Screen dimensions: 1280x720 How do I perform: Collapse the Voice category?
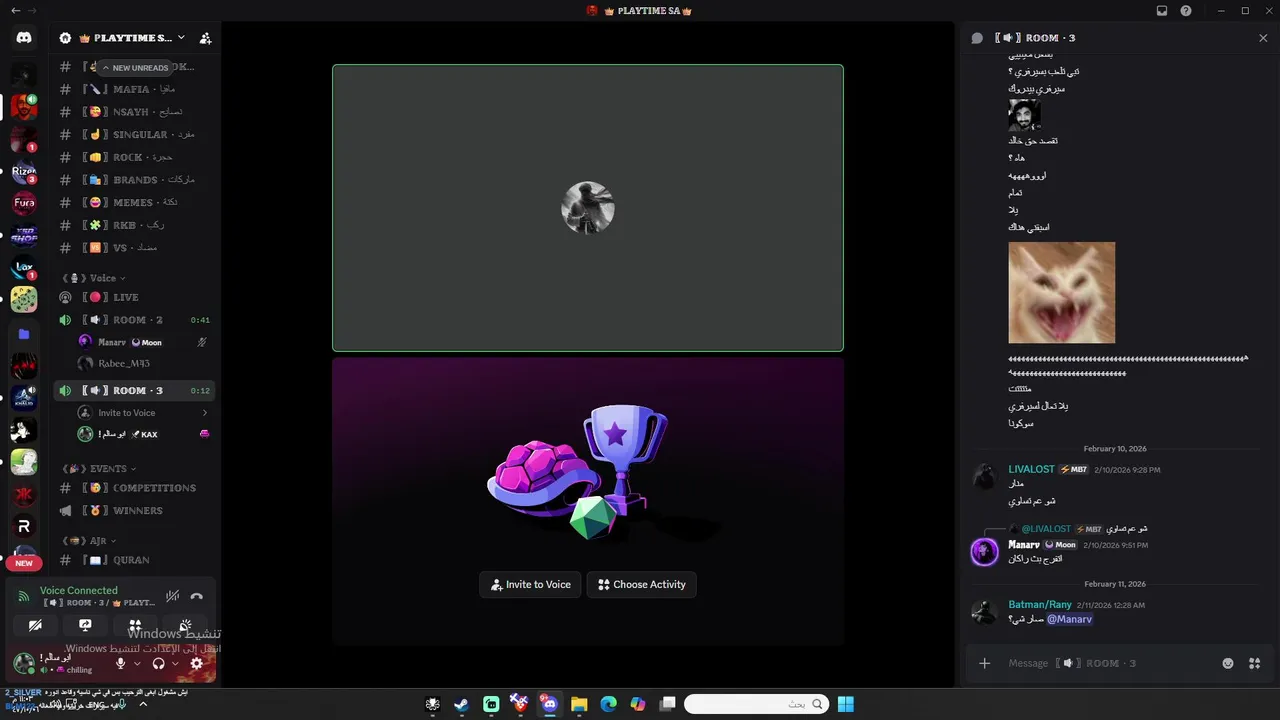[x=95, y=278]
